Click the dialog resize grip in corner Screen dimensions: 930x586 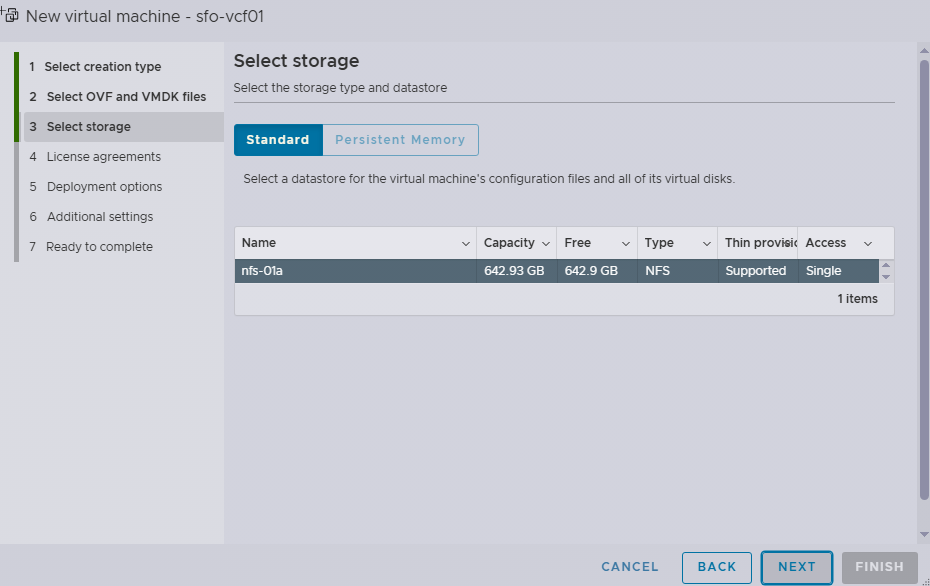(x=922, y=578)
